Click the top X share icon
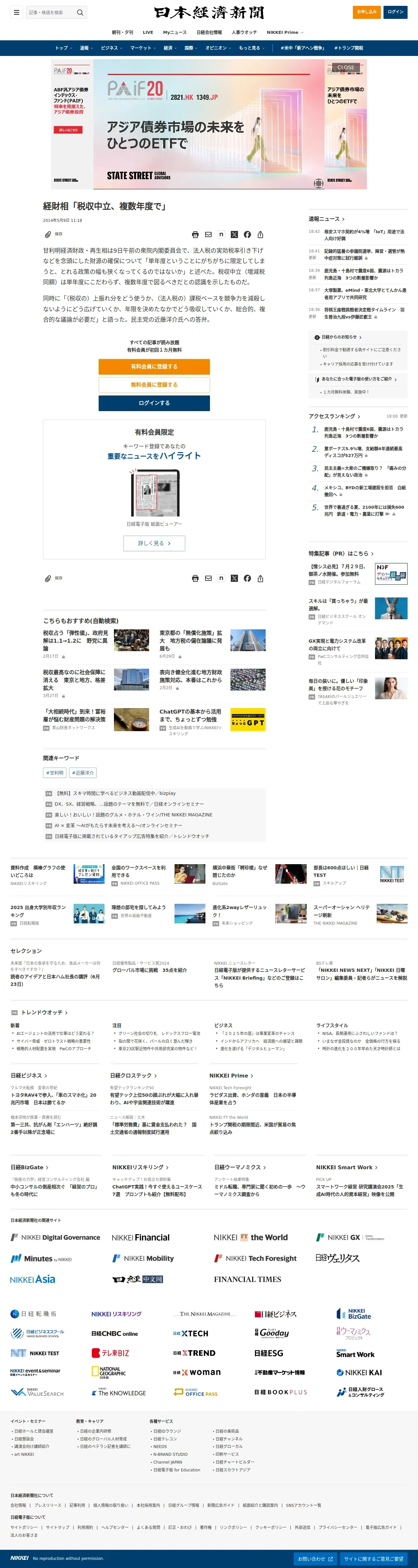 pyautogui.click(x=234, y=235)
